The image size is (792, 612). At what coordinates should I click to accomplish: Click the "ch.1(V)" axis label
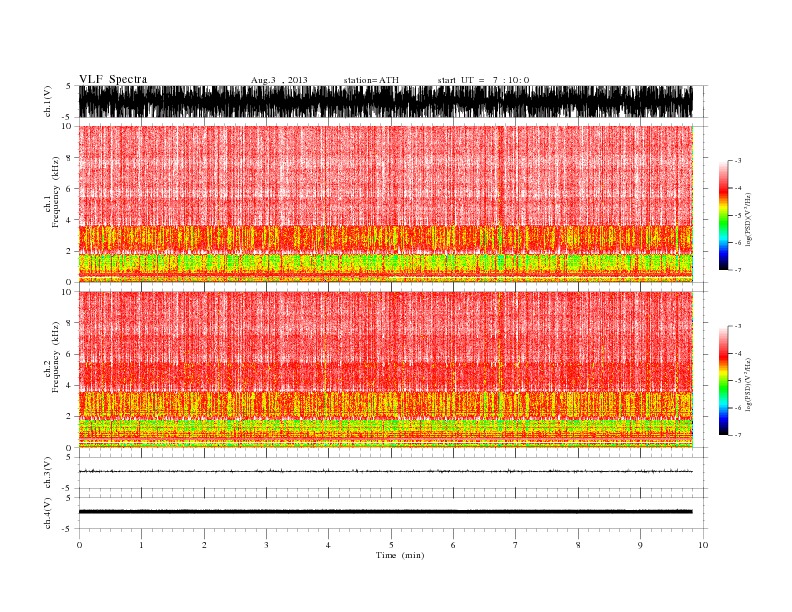48,101
